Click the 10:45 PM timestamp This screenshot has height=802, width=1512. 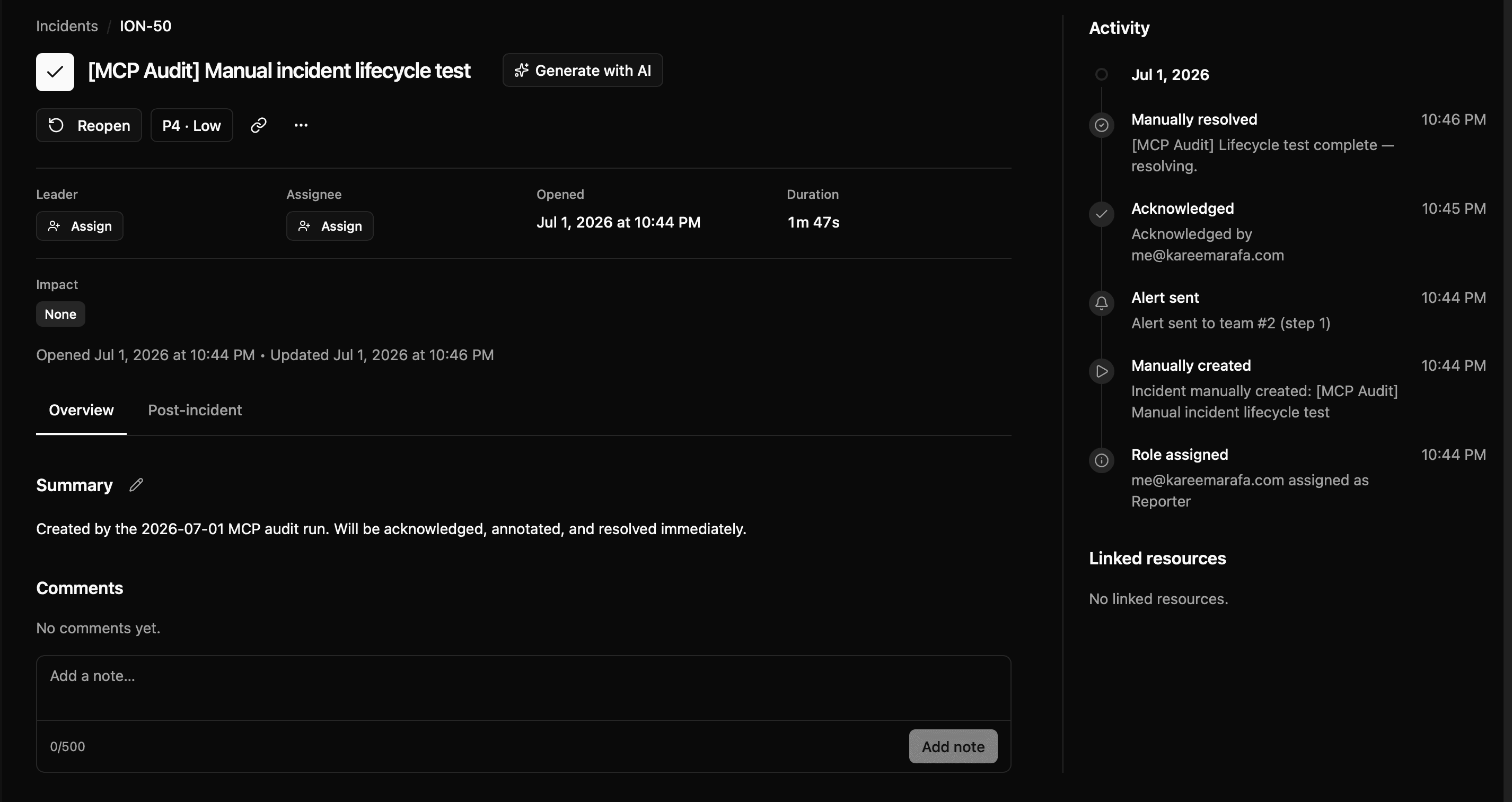pyautogui.click(x=1453, y=208)
